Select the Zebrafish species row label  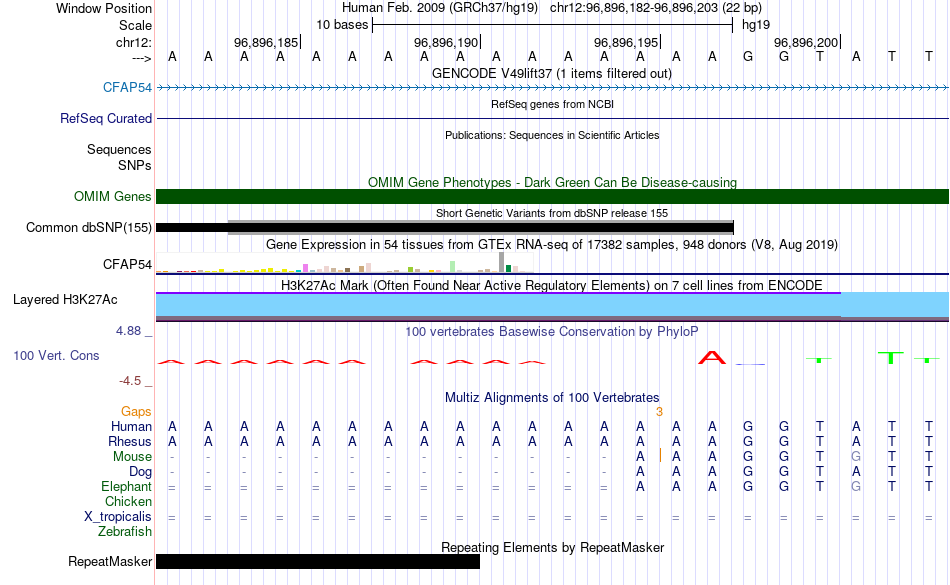[x=125, y=531]
